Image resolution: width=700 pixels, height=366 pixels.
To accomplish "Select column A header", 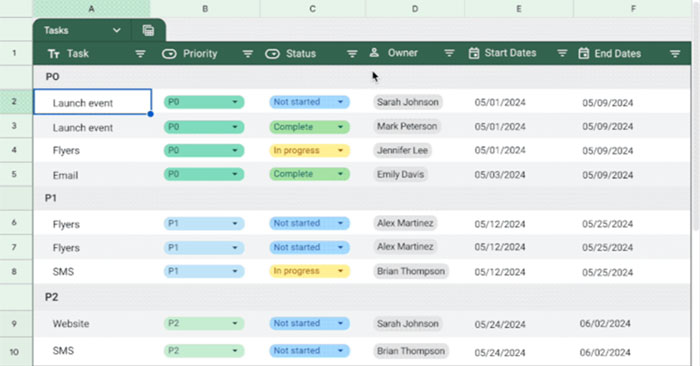I will [x=91, y=8].
